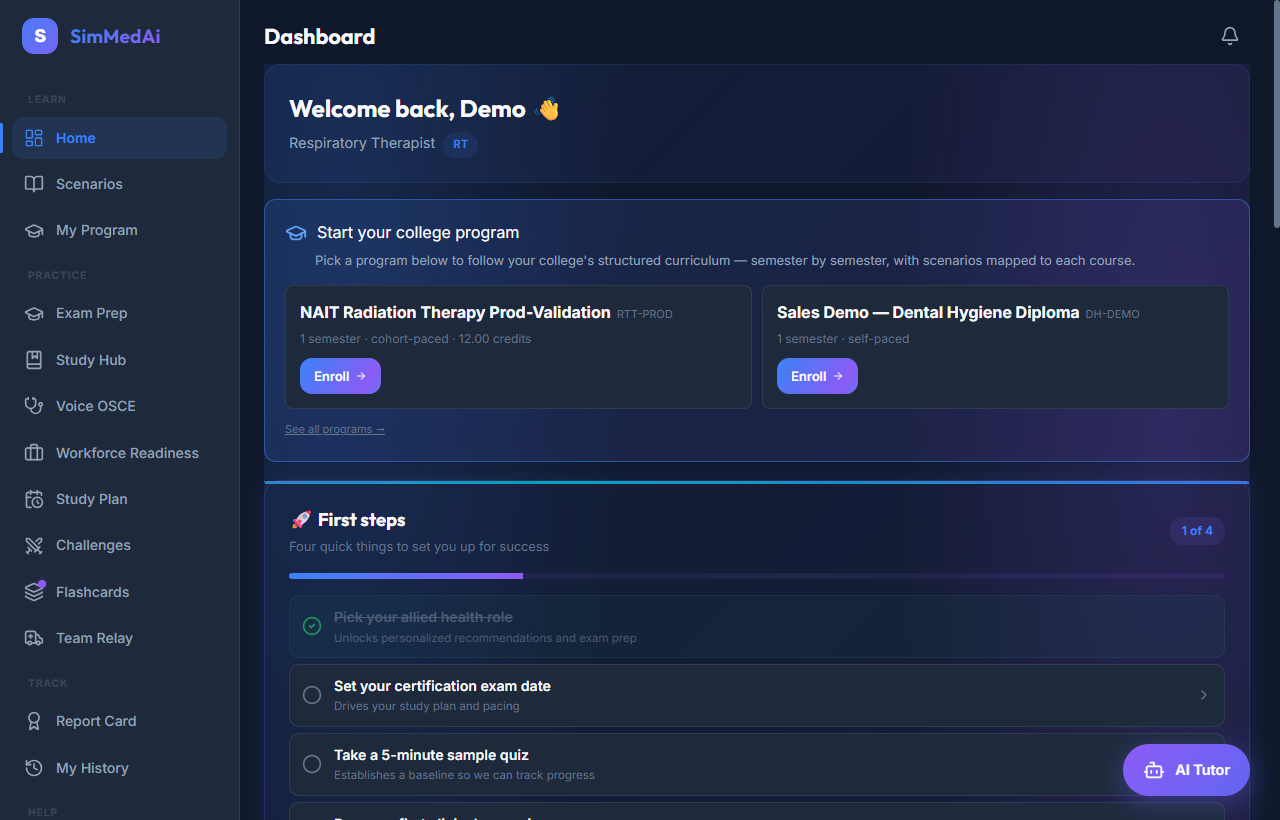The image size is (1280, 820).
Task: Open notifications bell
Action: coord(1230,36)
